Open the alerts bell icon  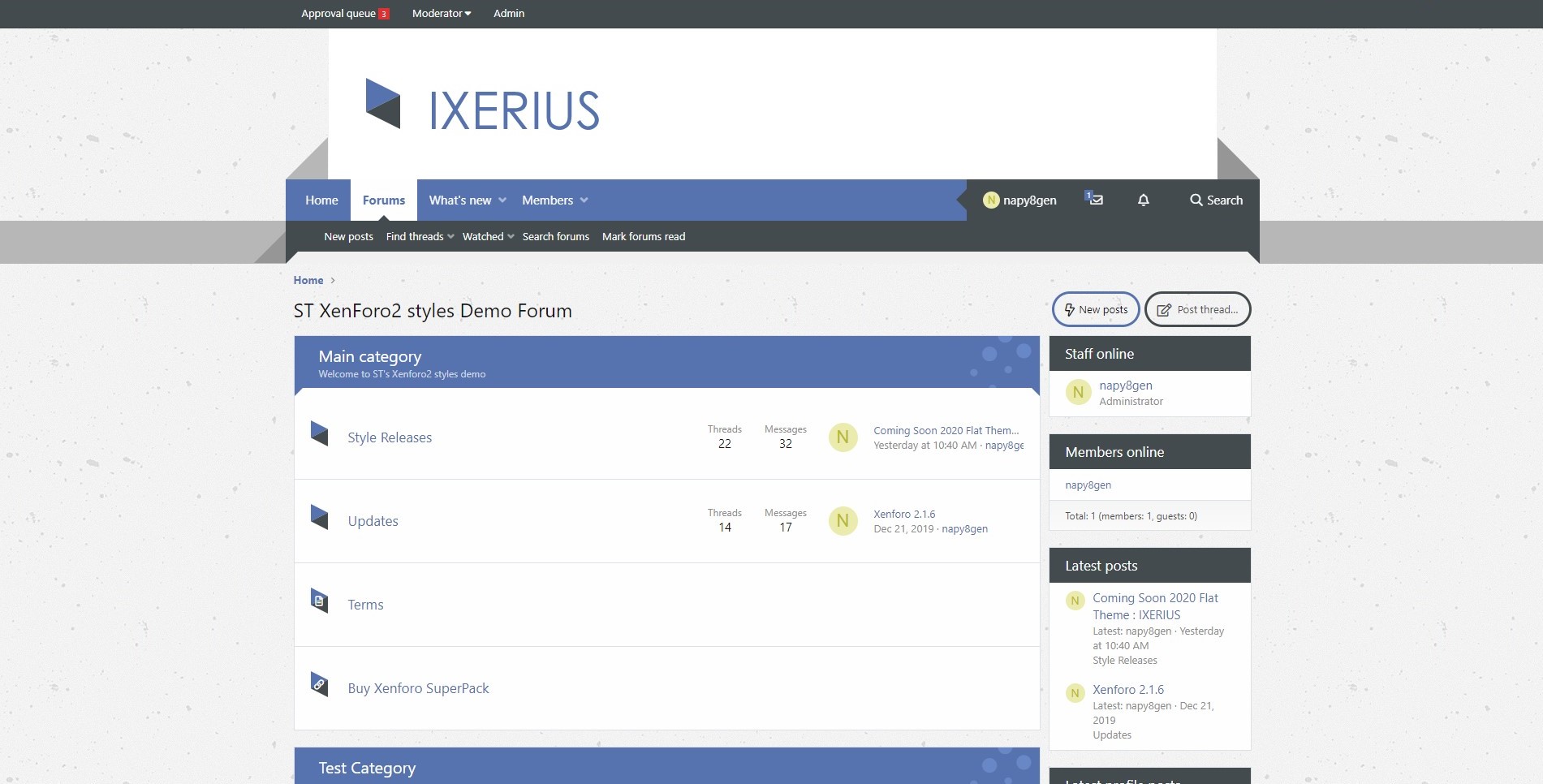[x=1143, y=200]
